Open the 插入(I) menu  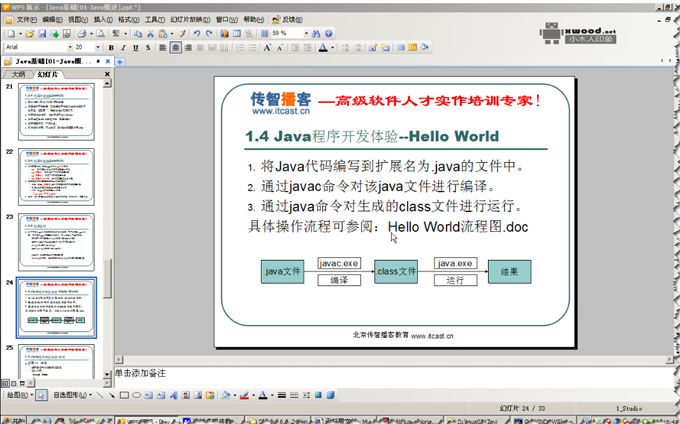click(x=103, y=20)
